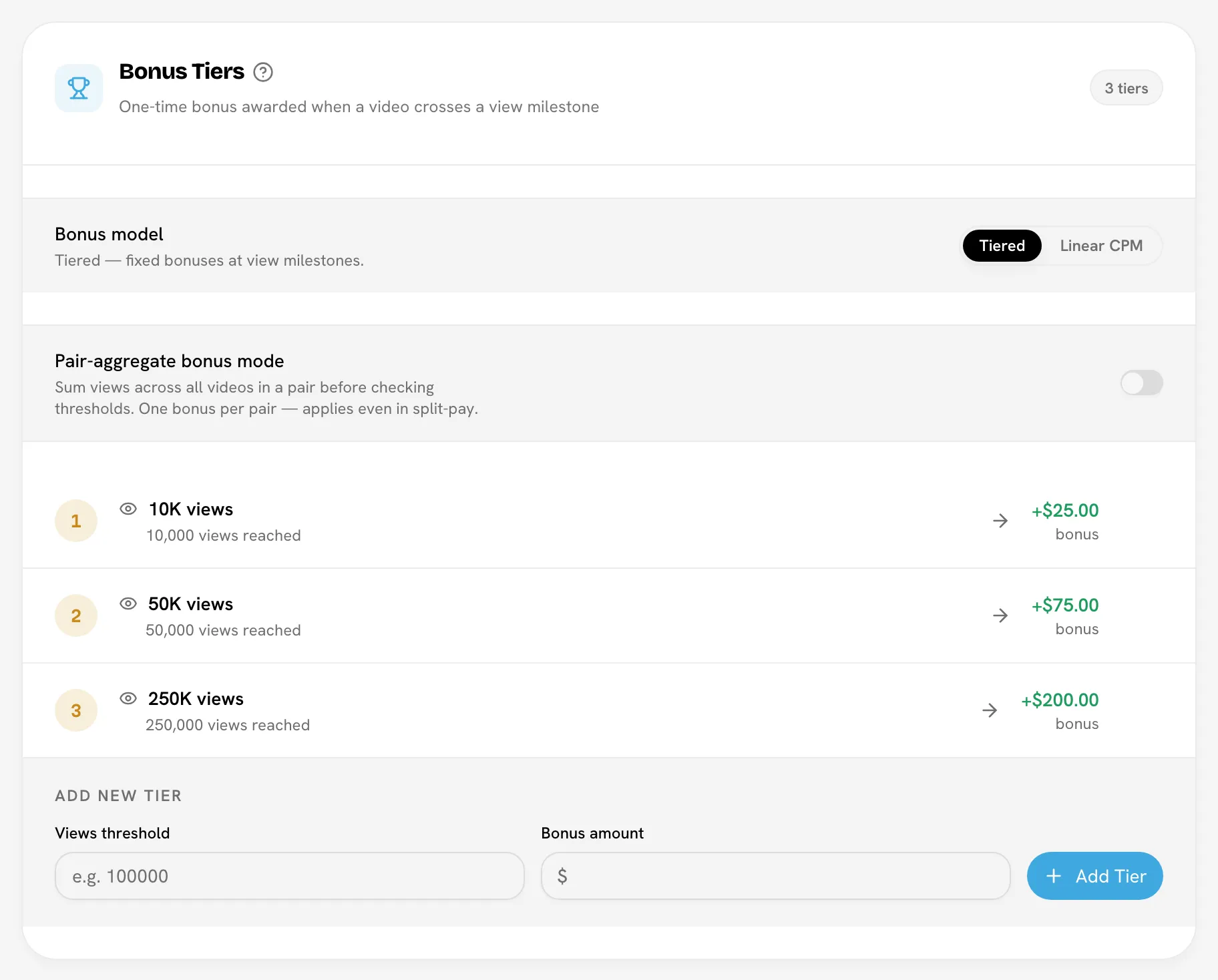Click the +$75.00 bonus value
Viewport: 1218px width, 980px height.
click(1065, 605)
